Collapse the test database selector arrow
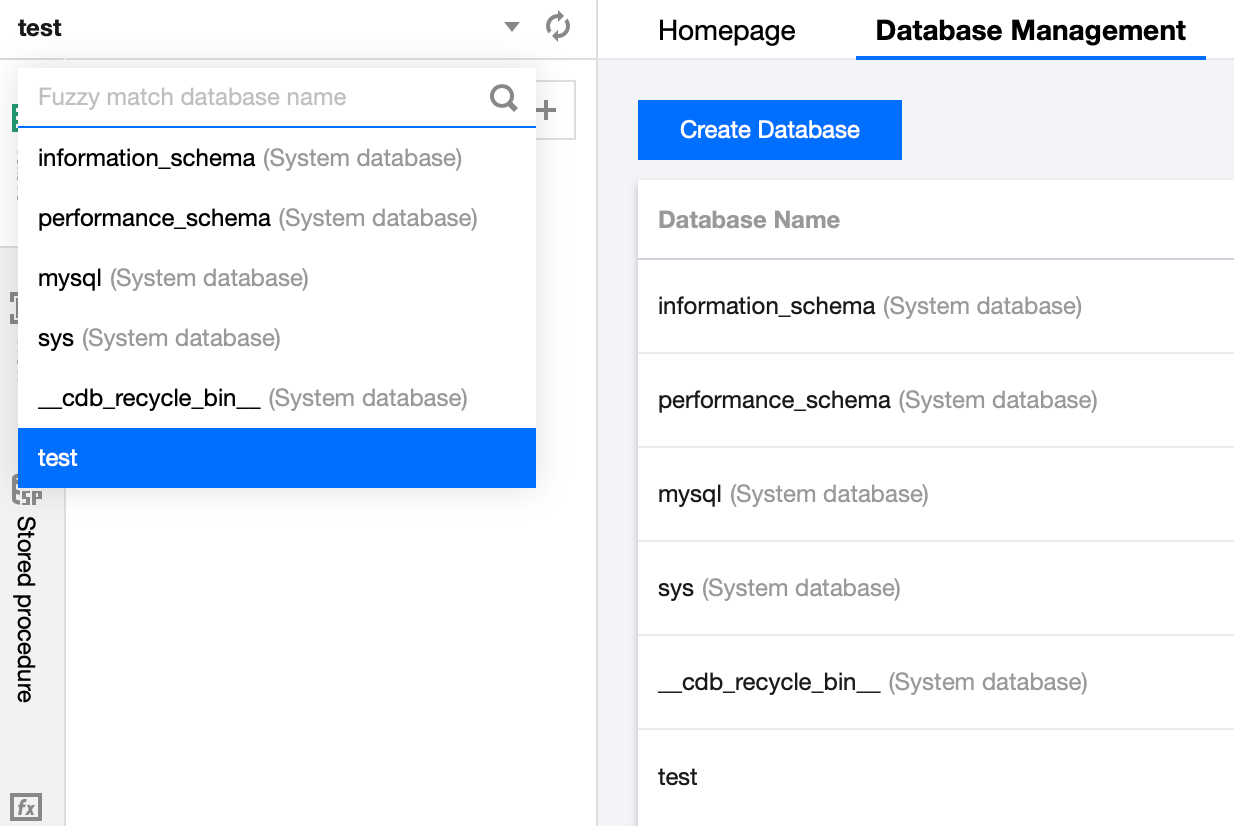Screen dimensions: 1234x826 (512, 27)
